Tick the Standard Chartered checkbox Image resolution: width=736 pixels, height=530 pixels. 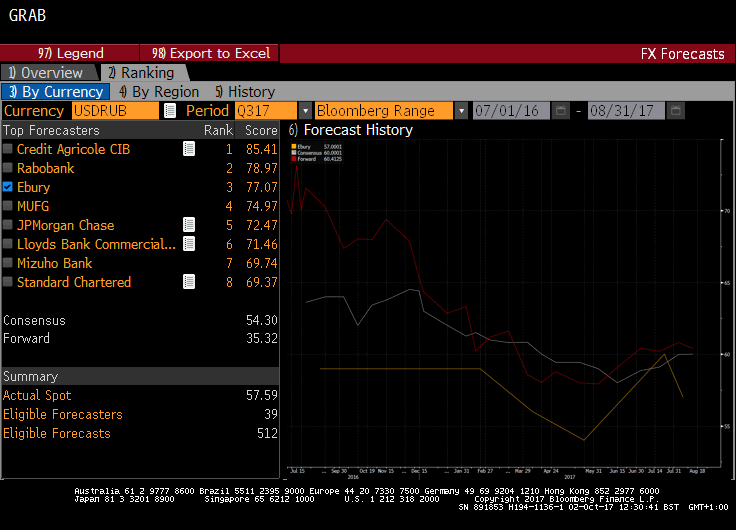click(x=8, y=282)
